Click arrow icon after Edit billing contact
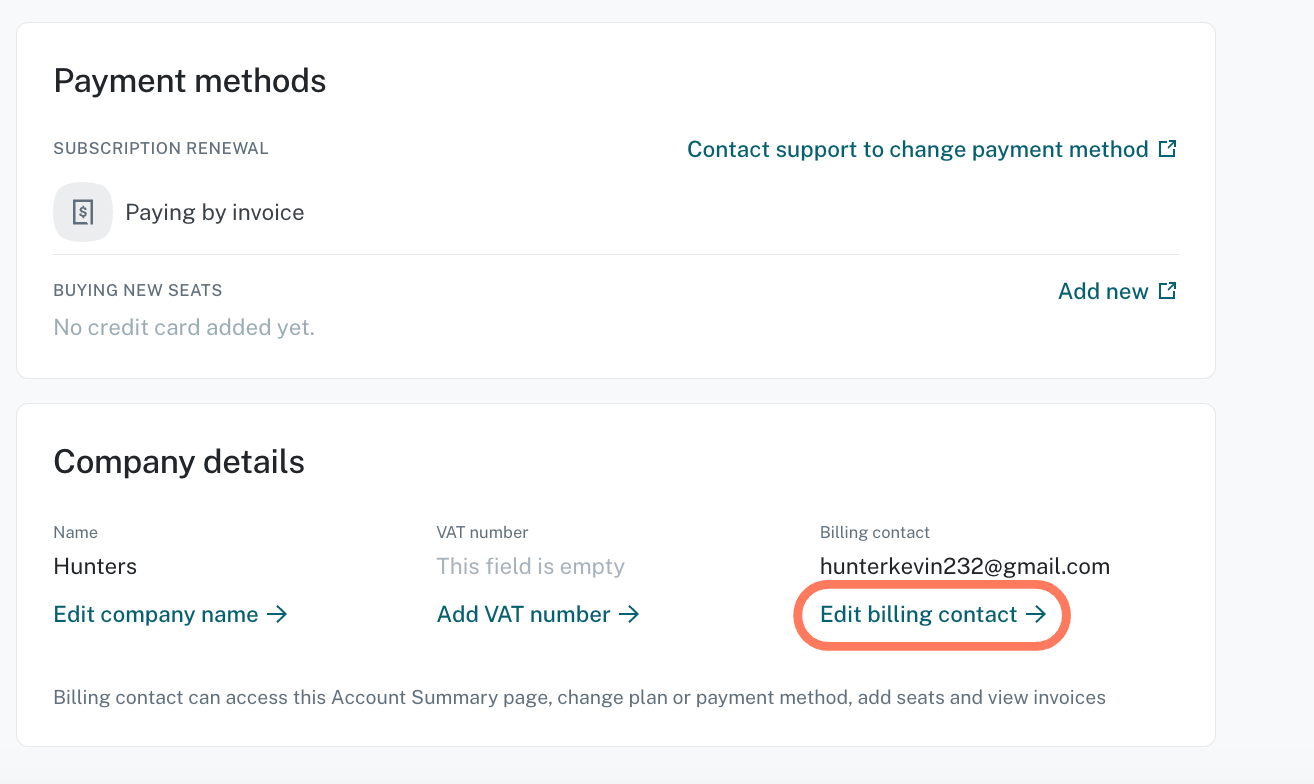Screen dimensions: 1314x784 pyautogui.click(x=1036, y=614)
